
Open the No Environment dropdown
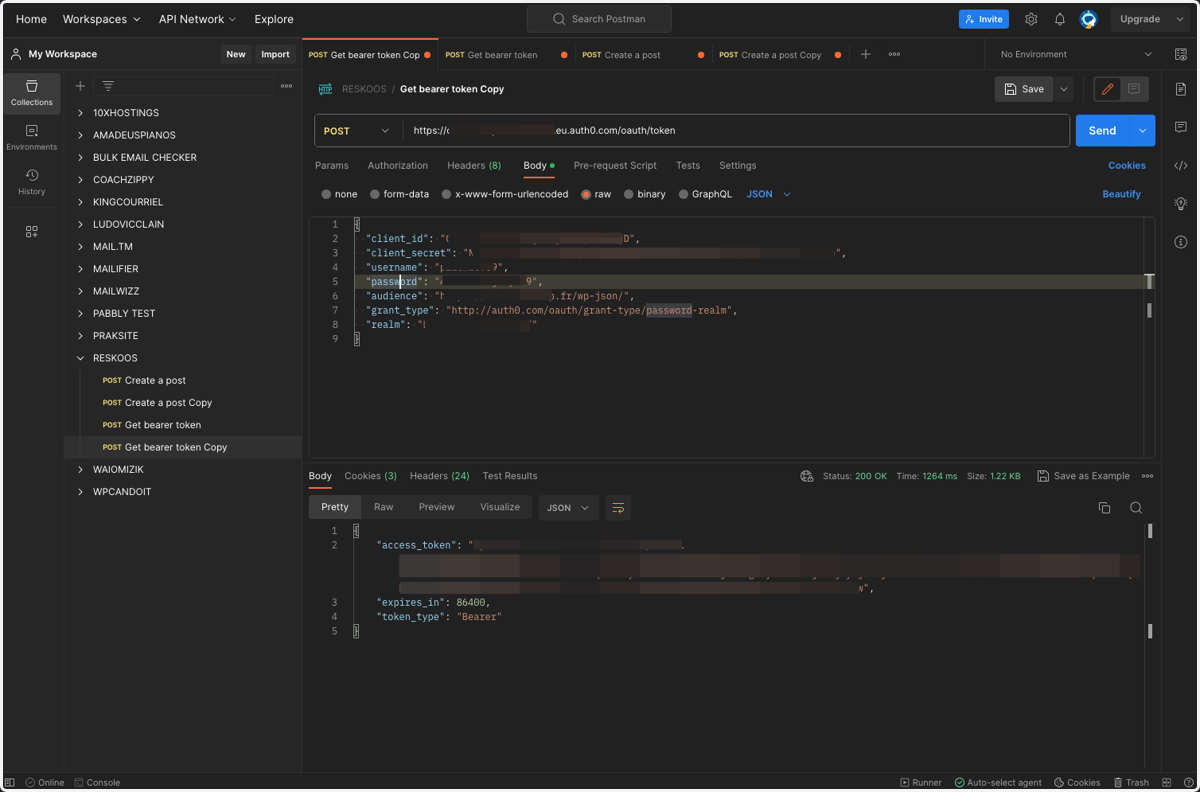(1076, 55)
